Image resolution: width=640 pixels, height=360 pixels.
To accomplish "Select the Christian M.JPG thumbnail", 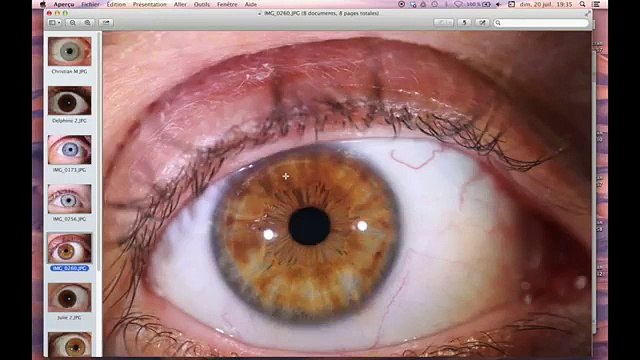I will [69, 51].
